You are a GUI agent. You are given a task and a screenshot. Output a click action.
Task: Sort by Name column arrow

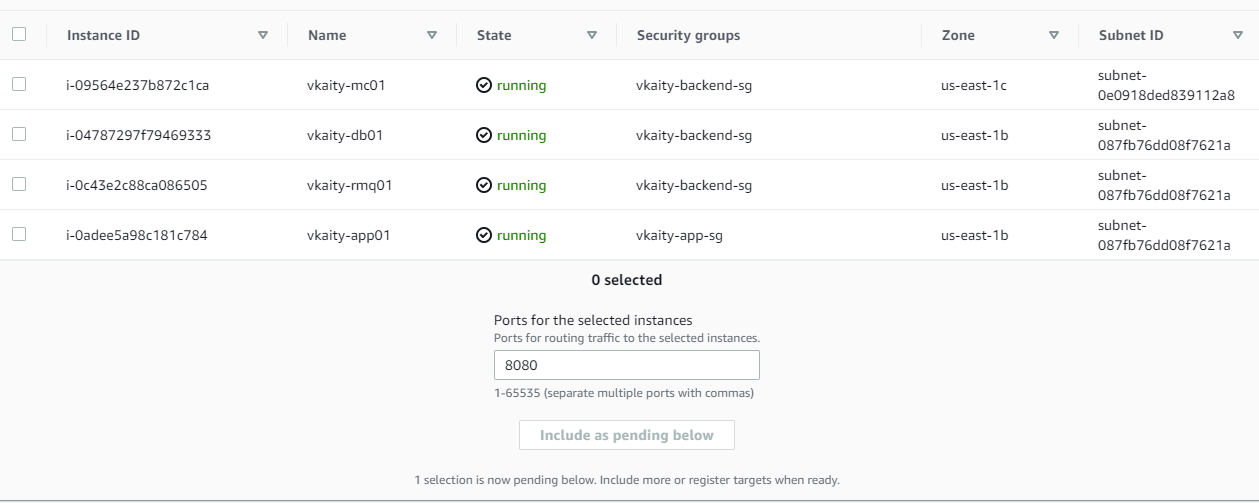432,35
